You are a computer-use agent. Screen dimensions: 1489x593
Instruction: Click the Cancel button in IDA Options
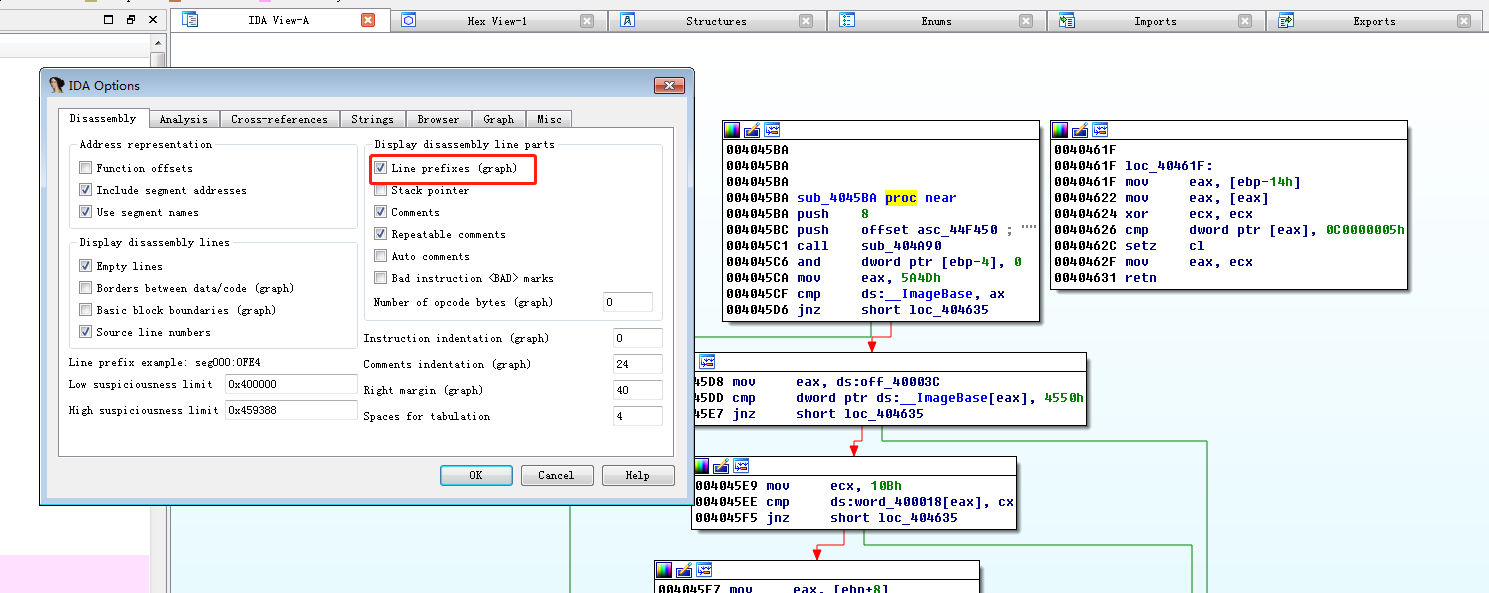click(556, 475)
